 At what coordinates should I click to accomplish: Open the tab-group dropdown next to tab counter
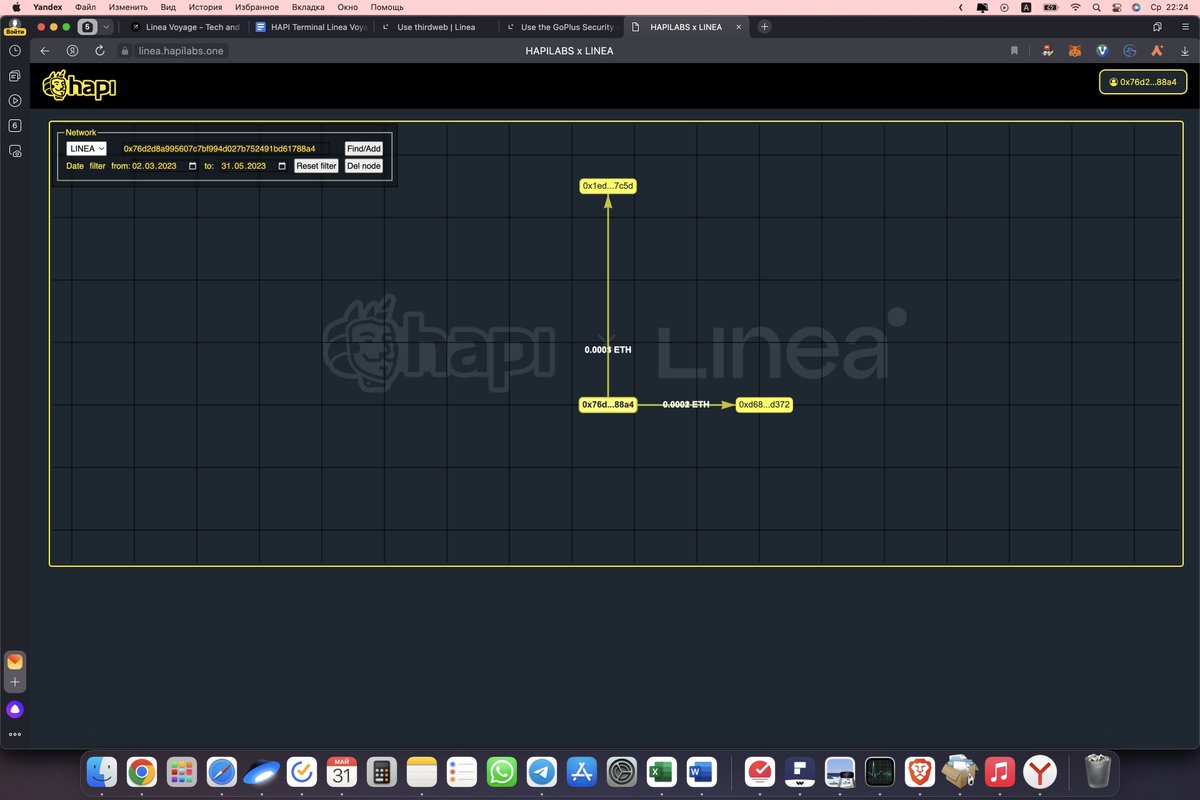pos(107,27)
